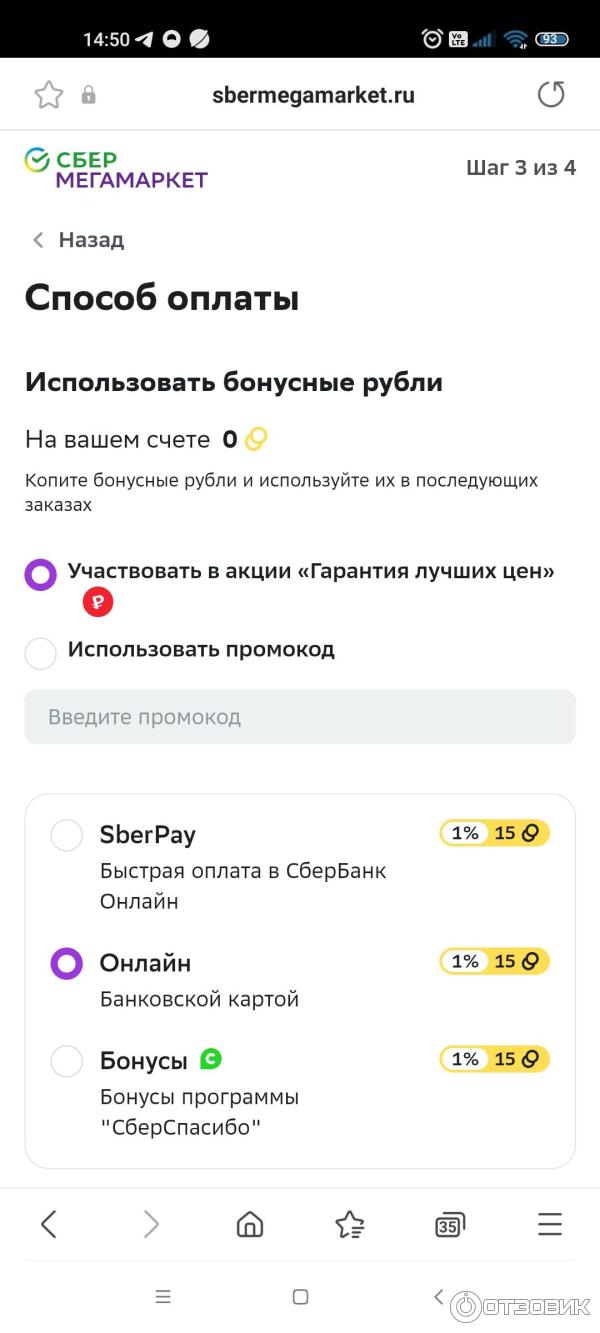Focus the Введите промокод field

(300, 717)
